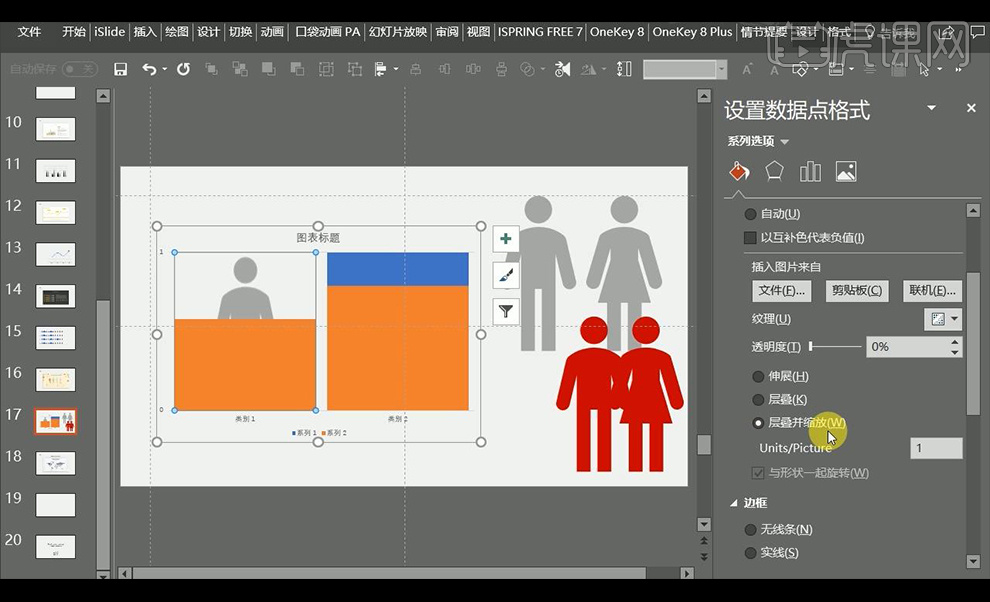
Task: Click the green plus Chart Elements button
Action: pos(506,239)
